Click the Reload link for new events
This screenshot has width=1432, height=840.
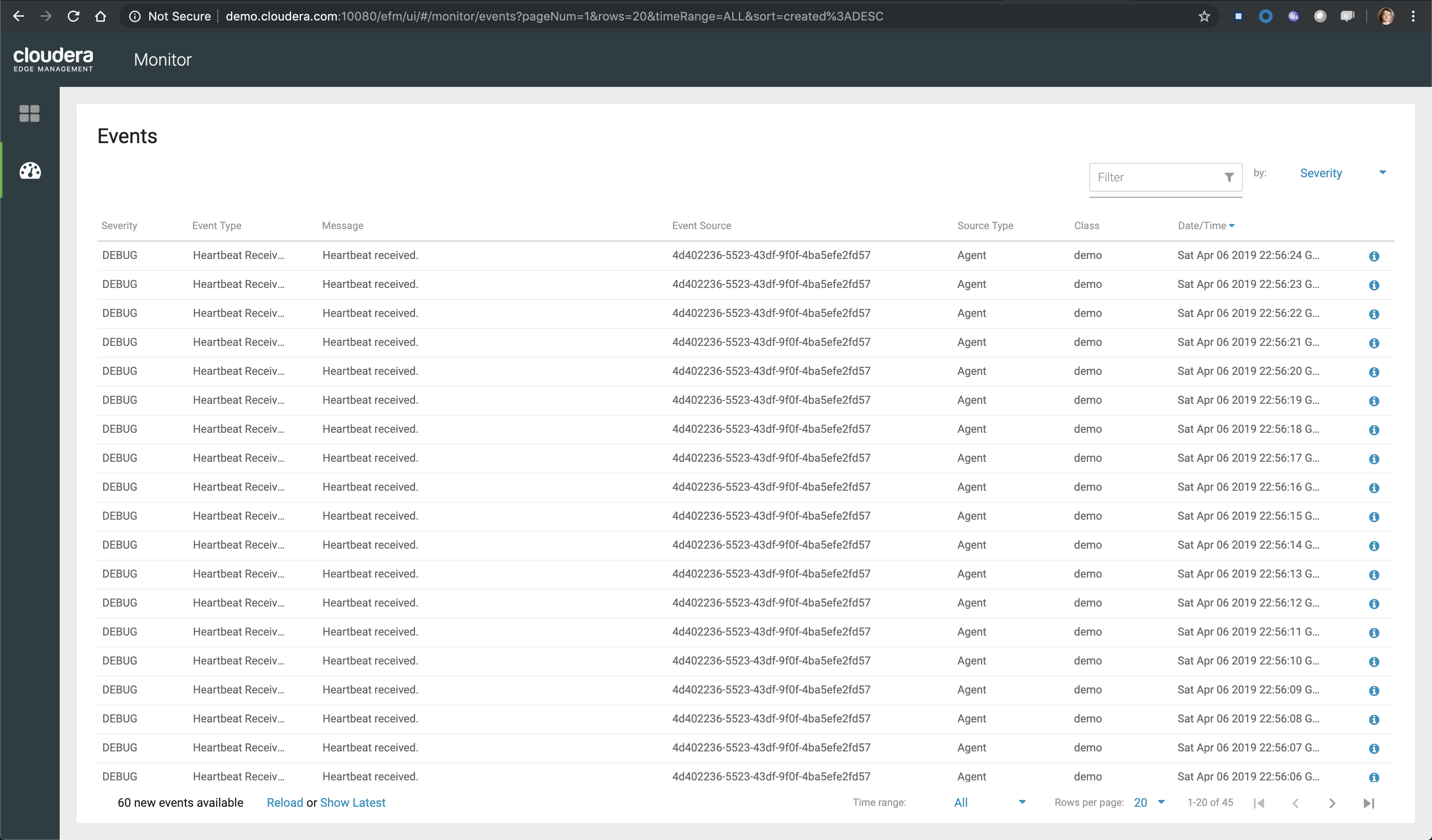click(x=285, y=803)
